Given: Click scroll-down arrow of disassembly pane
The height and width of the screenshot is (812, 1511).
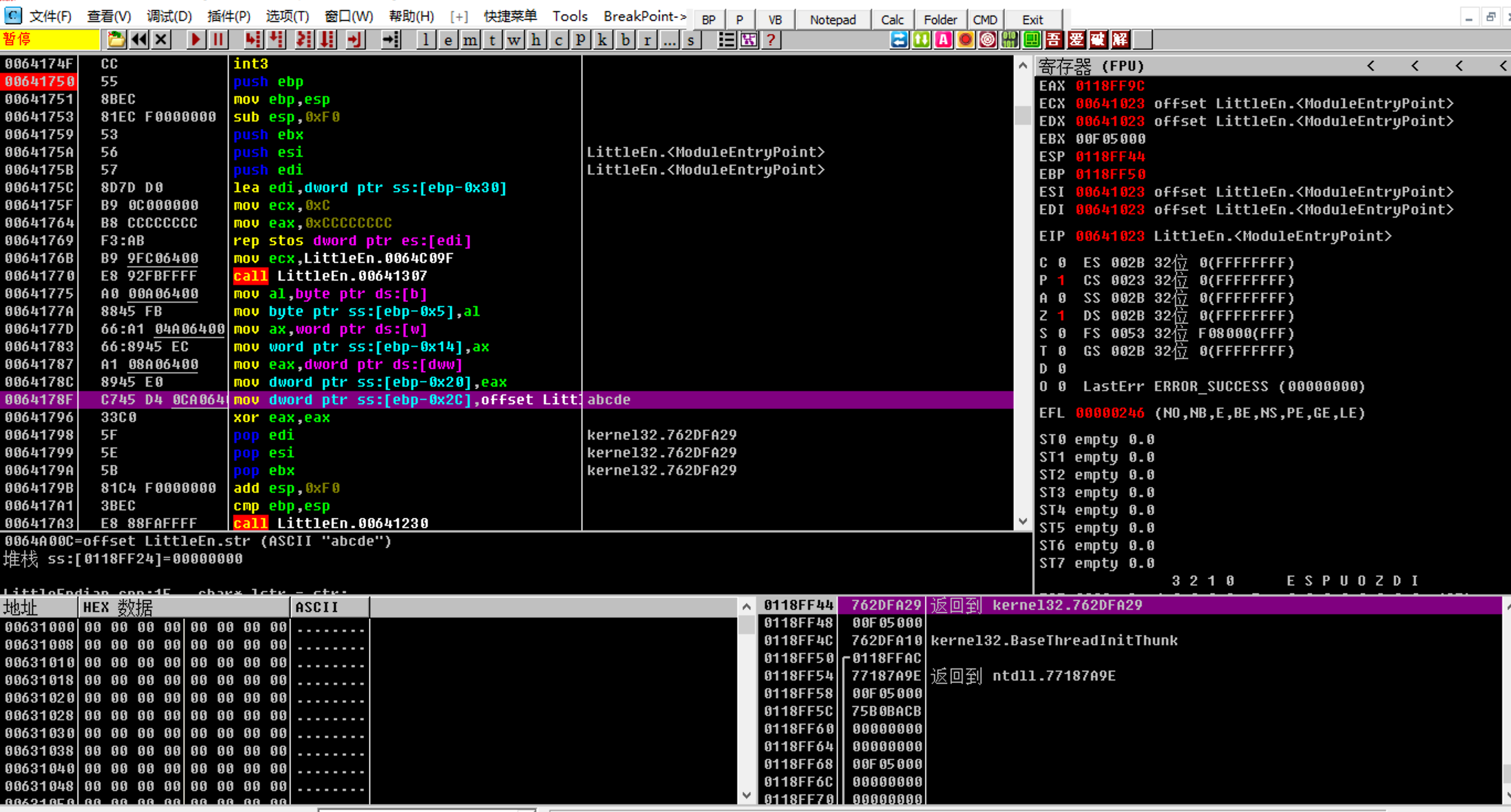Looking at the screenshot, I should tap(1022, 521).
